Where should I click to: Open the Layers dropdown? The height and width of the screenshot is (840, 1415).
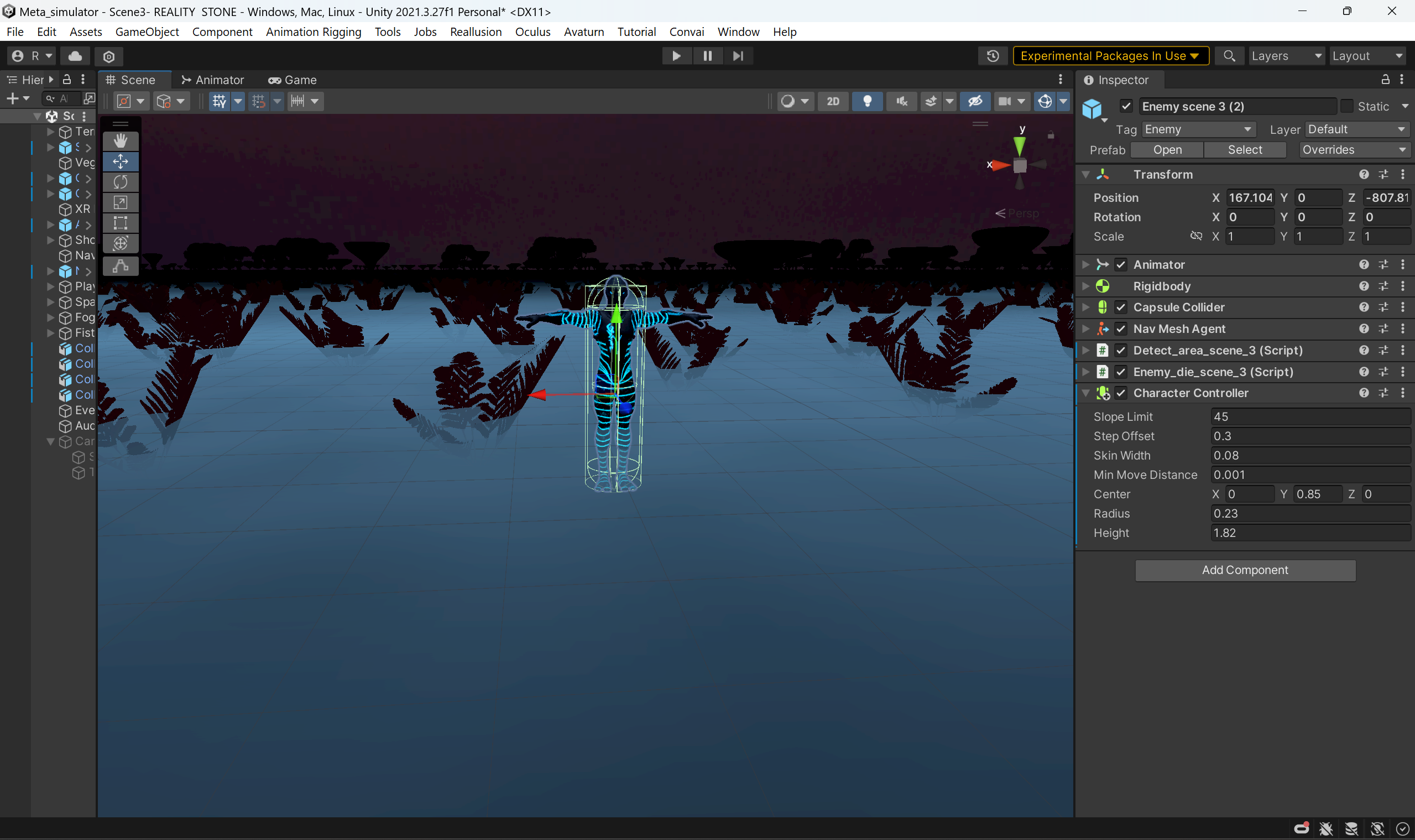point(1286,56)
